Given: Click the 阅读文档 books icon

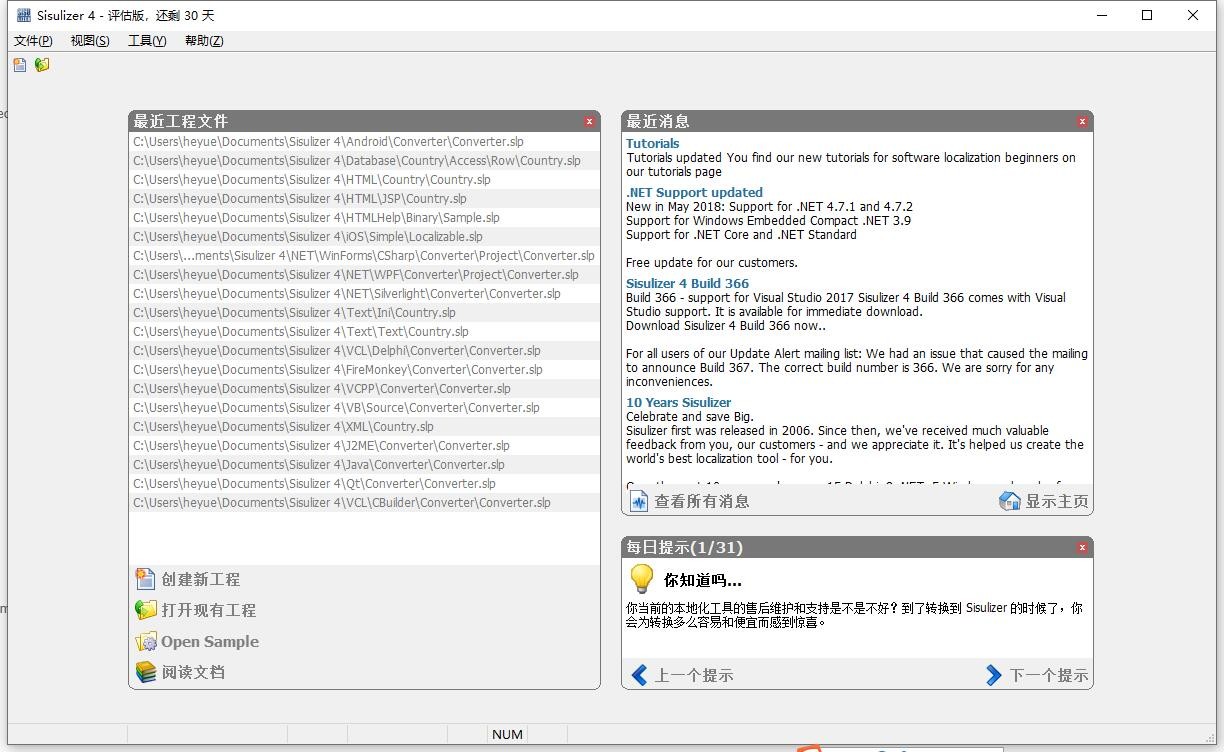Looking at the screenshot, I should coord(146,672).
